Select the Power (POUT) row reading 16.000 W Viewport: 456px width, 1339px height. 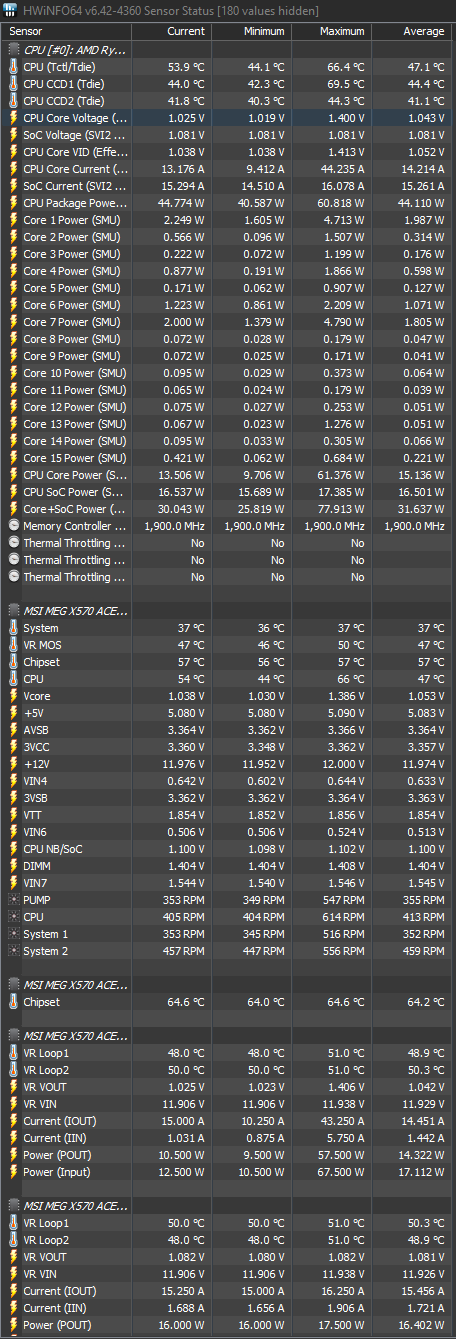tap(228, 1325)
